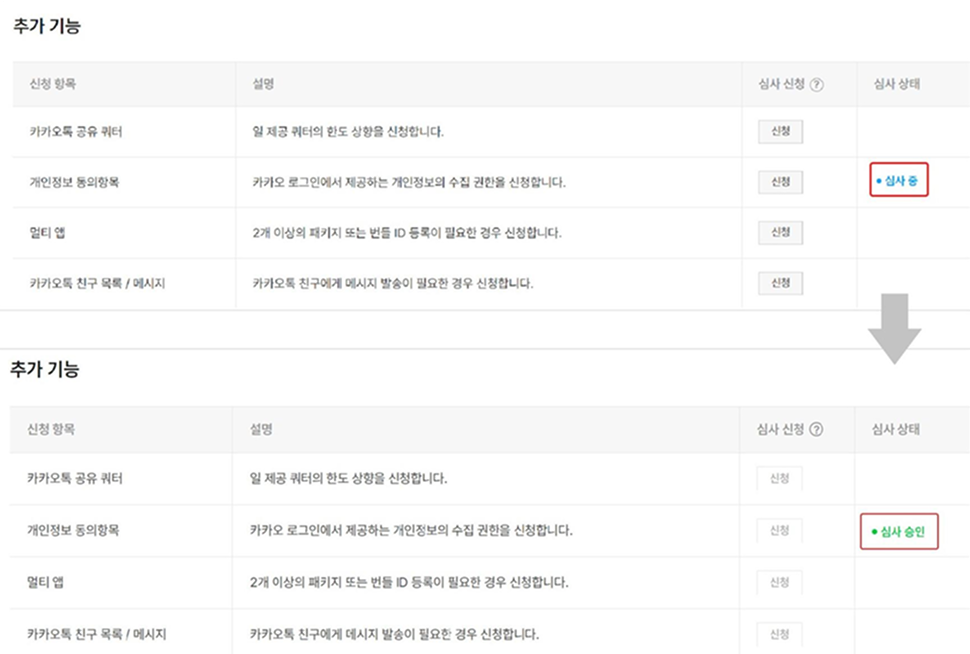Image resolution: width=970 pixels, height=654 pixels.
Task: Click help icon beside 심사 신청 in 심사 승인 table
Action: click(x=816, y=429)
